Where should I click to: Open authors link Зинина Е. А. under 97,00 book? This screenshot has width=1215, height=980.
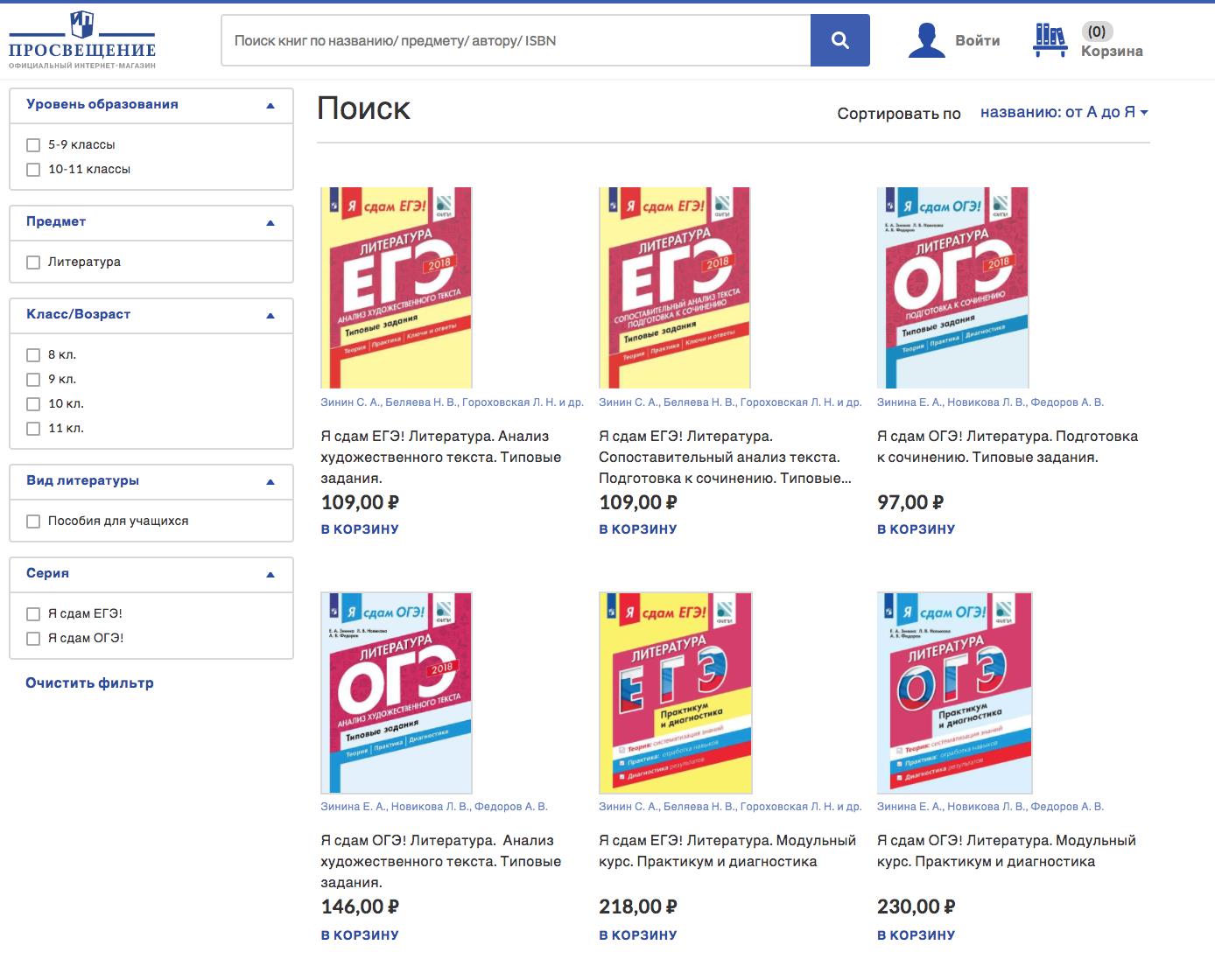(x=909, y=402)
